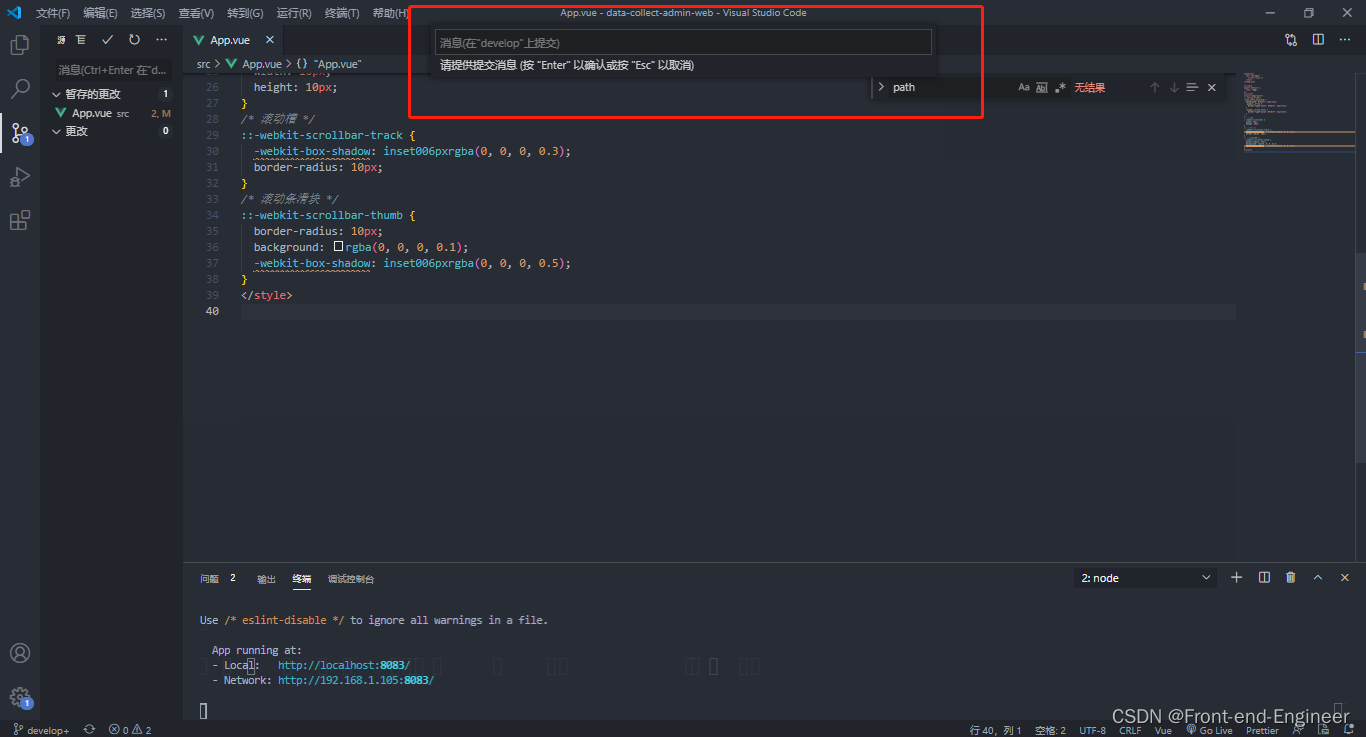The width and height of the screenshot is (1366, 737).
Task: Switch to the 终端 panel tab
Action: pyautogui.click(x=301, y=578)
